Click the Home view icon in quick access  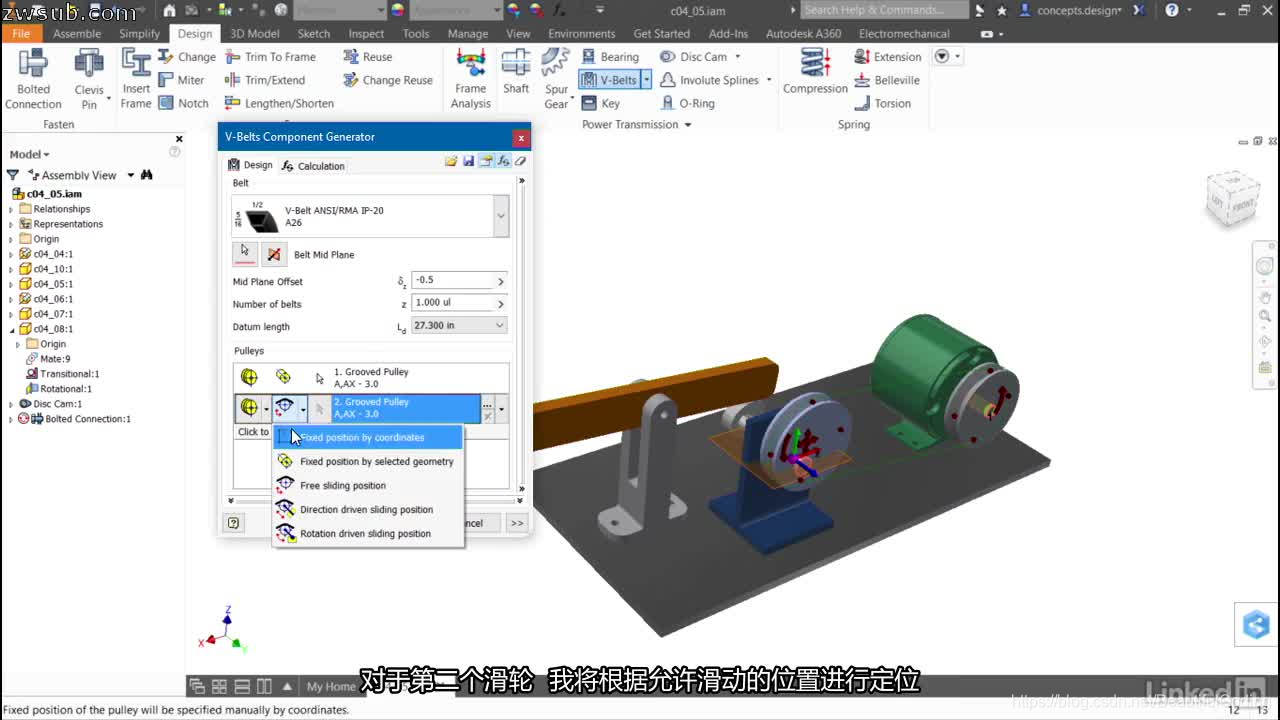[170, 10]
